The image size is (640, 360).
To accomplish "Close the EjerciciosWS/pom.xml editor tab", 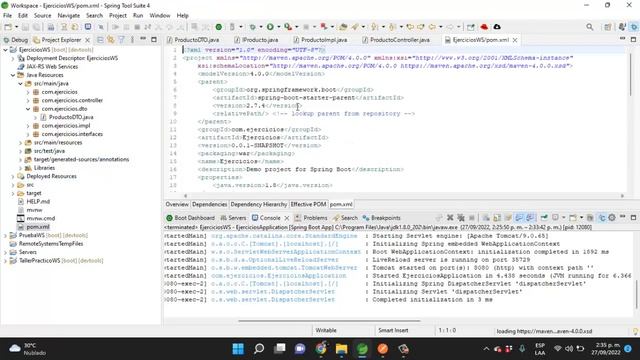I will pos(515,40).
